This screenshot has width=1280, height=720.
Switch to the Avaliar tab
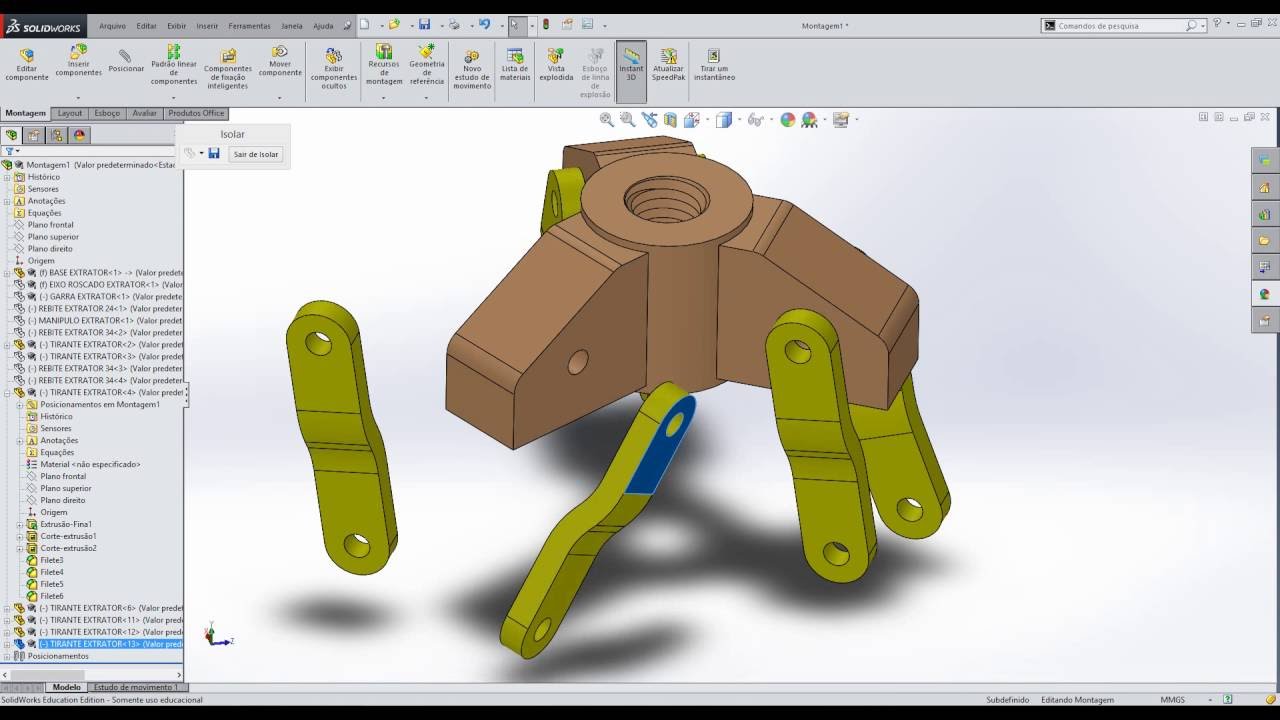click(x=145, y=113)
